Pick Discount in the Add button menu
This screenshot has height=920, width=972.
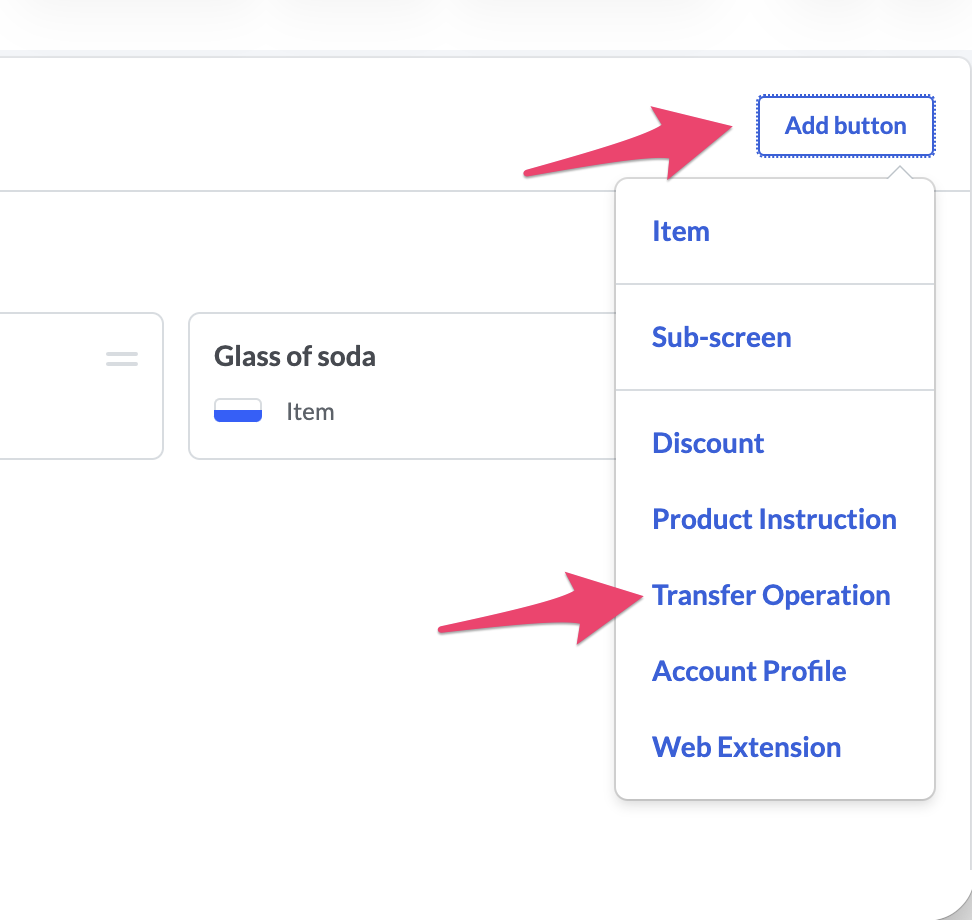point(708,443)
